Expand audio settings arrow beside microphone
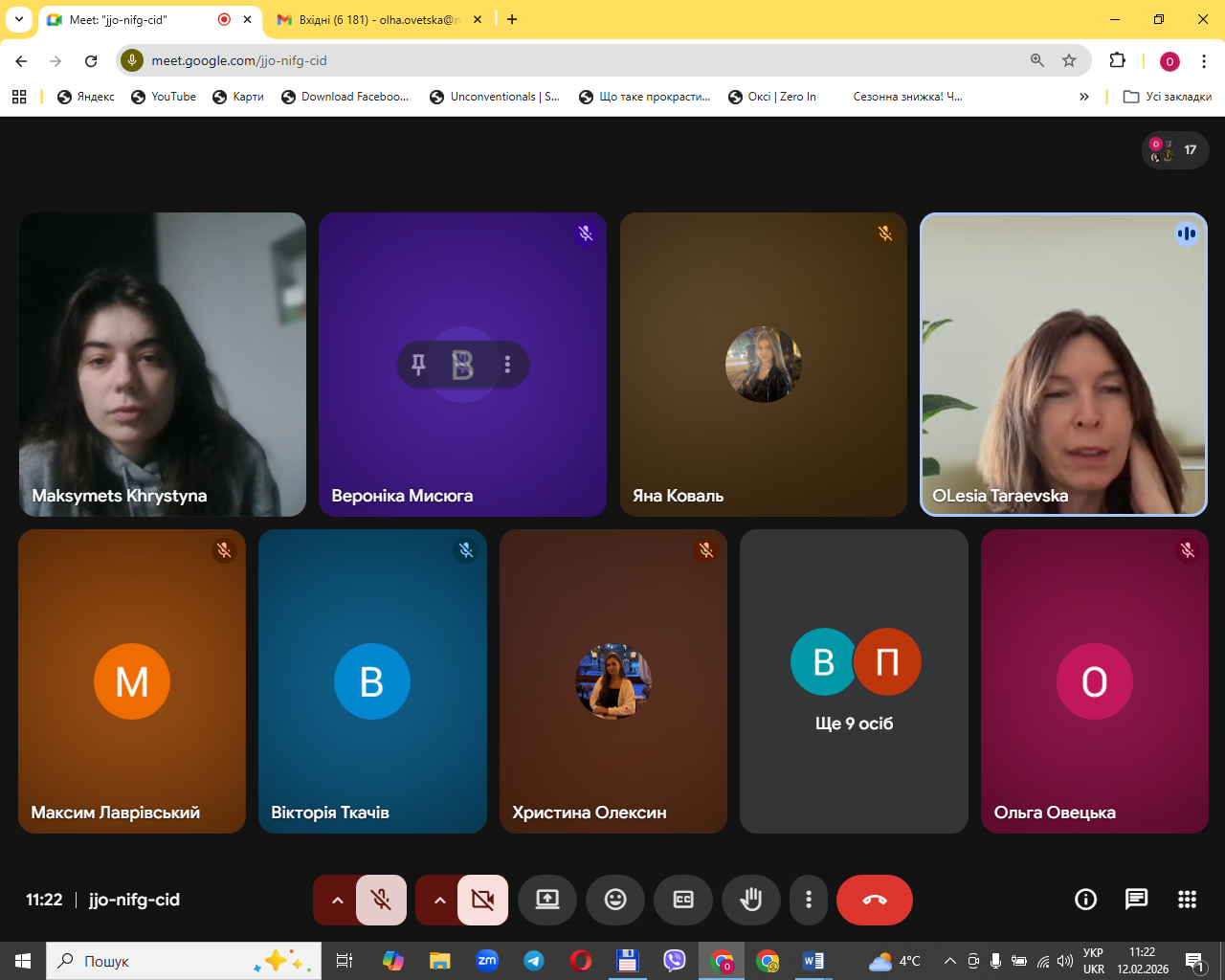 click(x=337, y=900)
